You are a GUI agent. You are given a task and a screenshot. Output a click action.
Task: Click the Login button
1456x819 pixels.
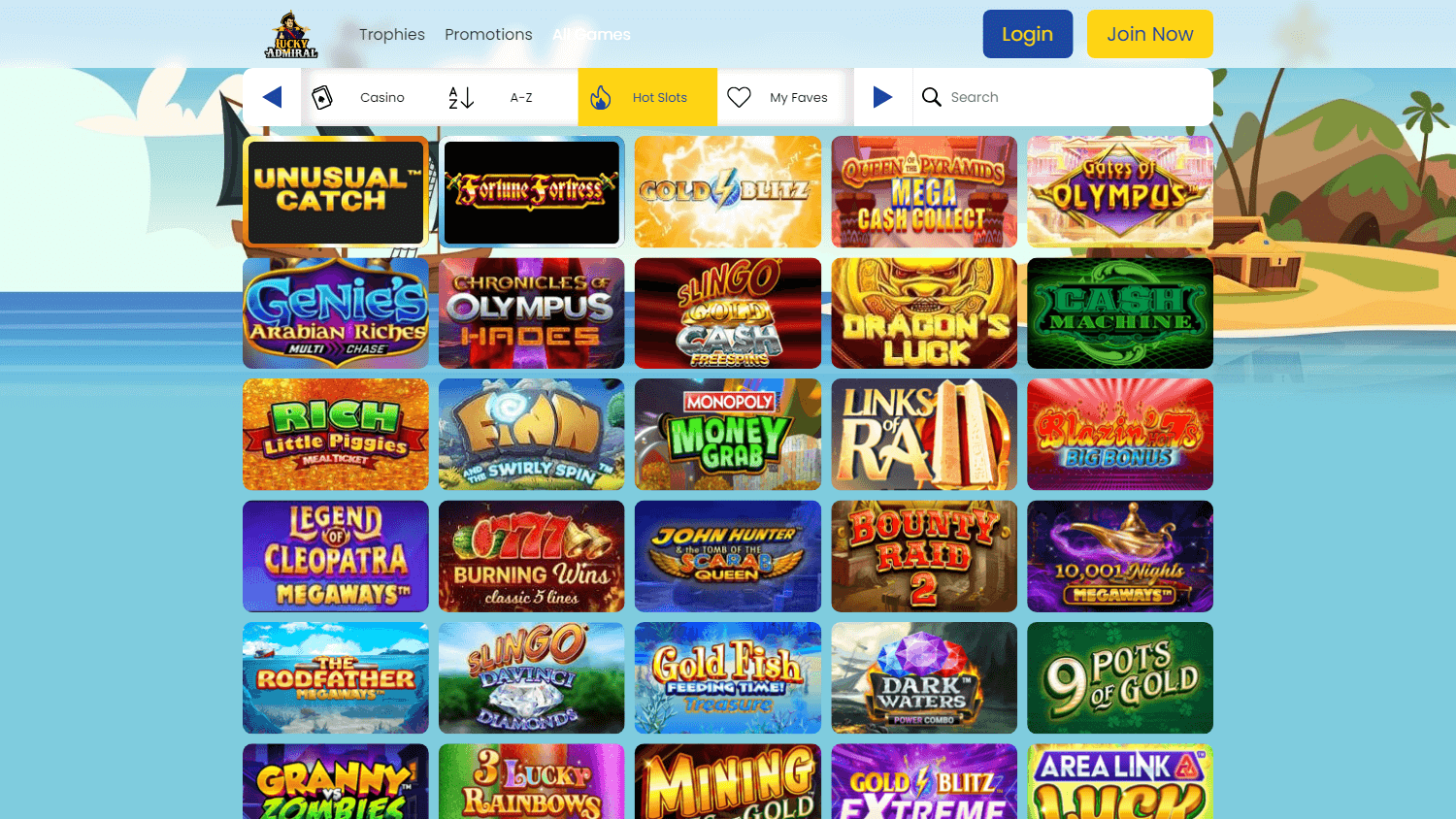(x=1028, y=34)
